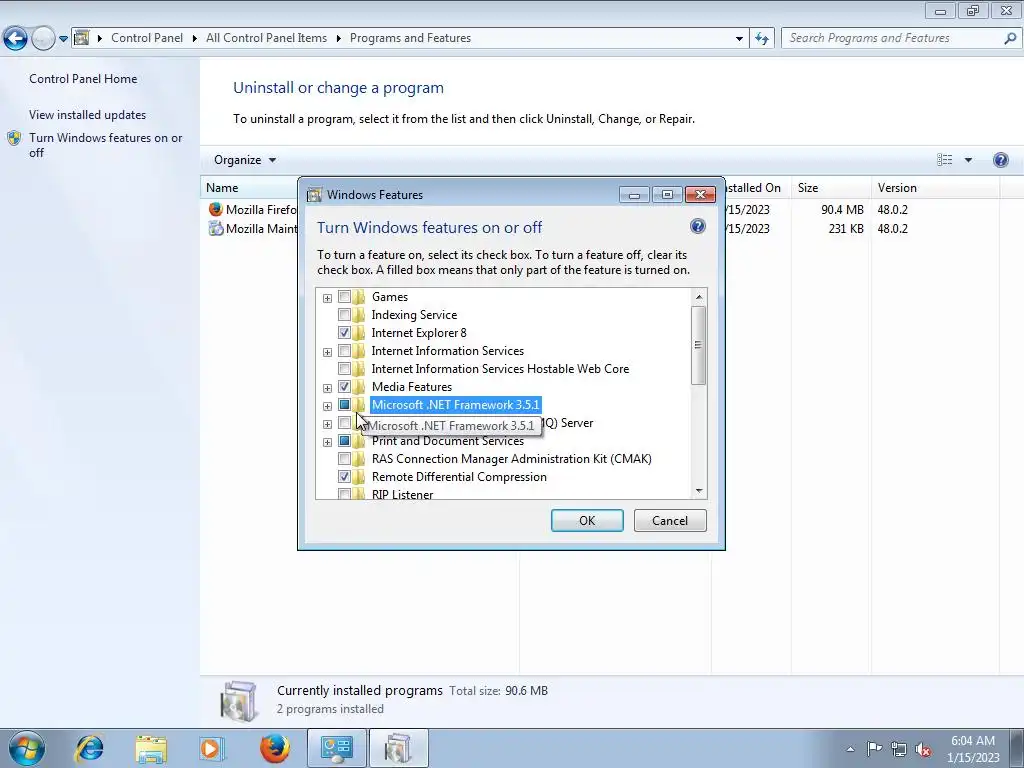Click the features list scroll up arrow
This screenshot has width=1024, height=768.
tap(699, 297)
